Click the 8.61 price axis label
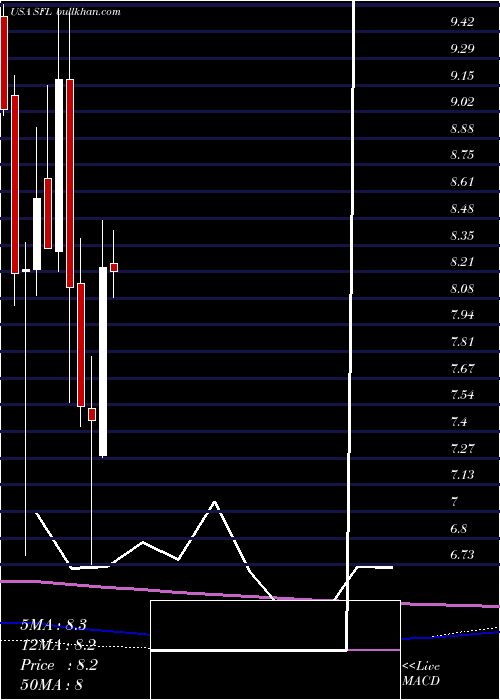The height and width of the screenshot is (700, 500). coord(462,182)
